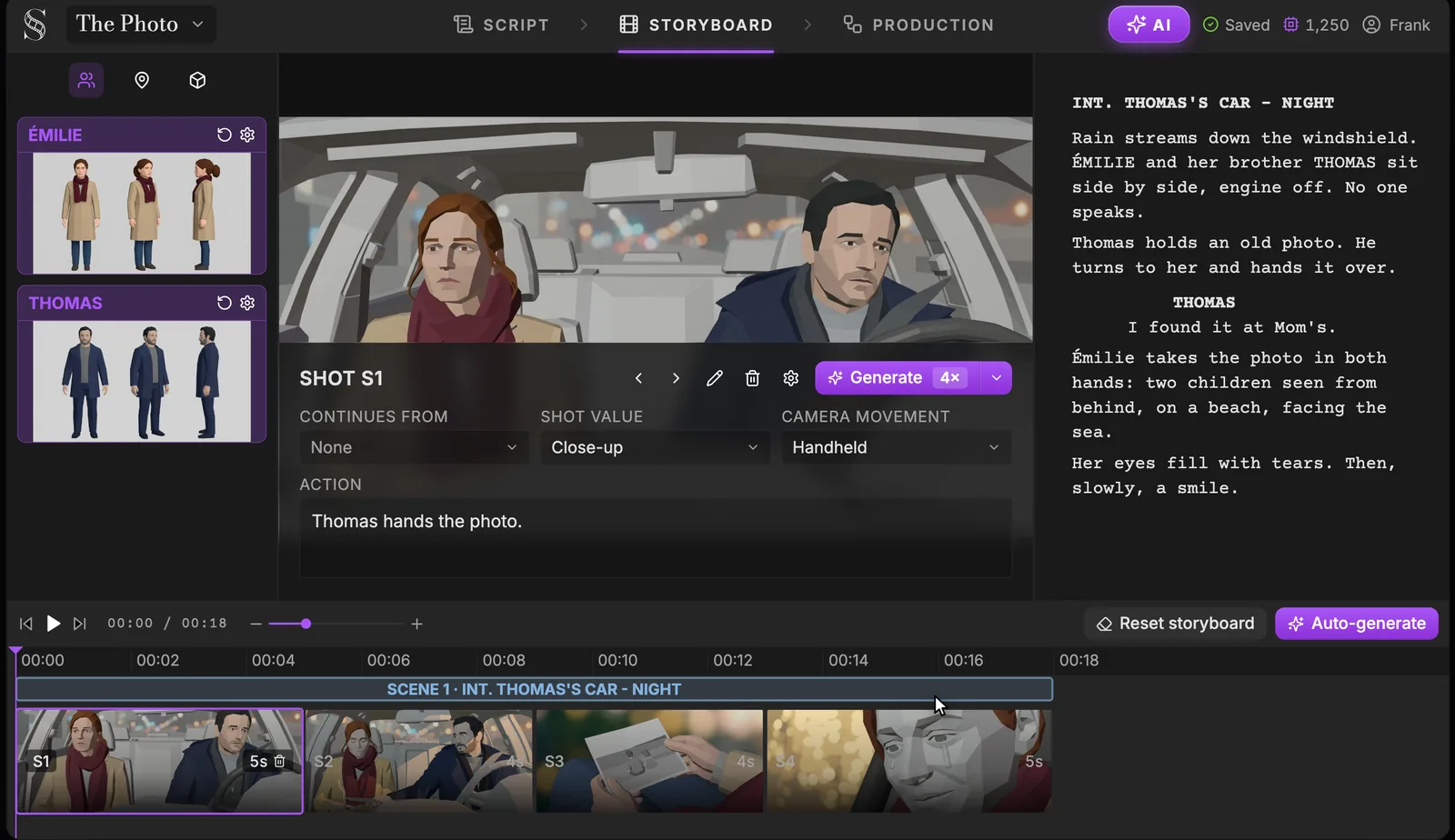
Task: Open the Props cube icon
Action: click(x=197, y=80)
